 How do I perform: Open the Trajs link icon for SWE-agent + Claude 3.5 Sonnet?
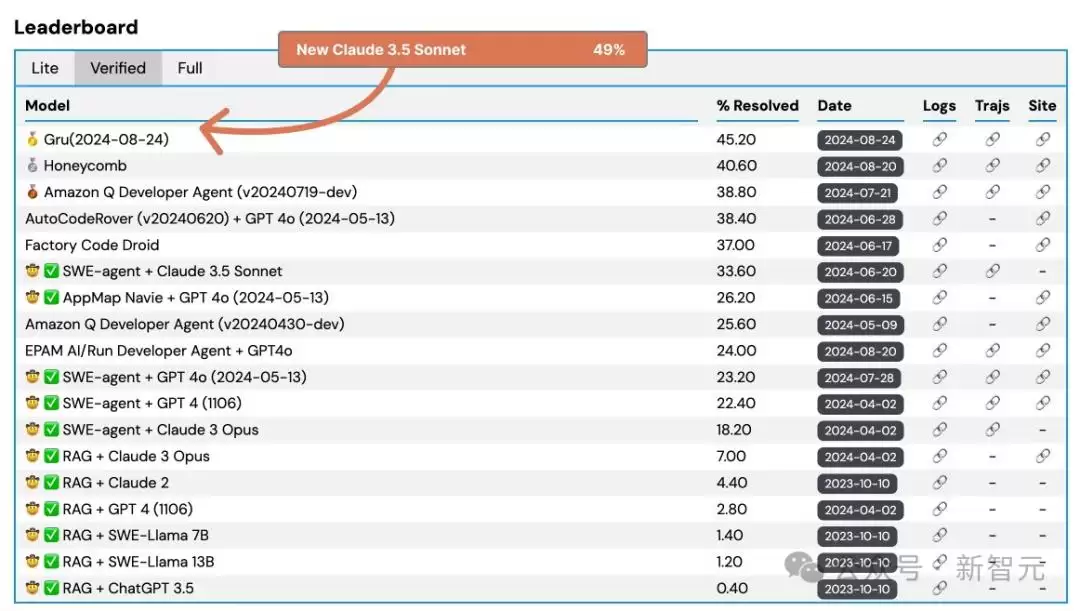pyautogui.click(x=993, y=271)
